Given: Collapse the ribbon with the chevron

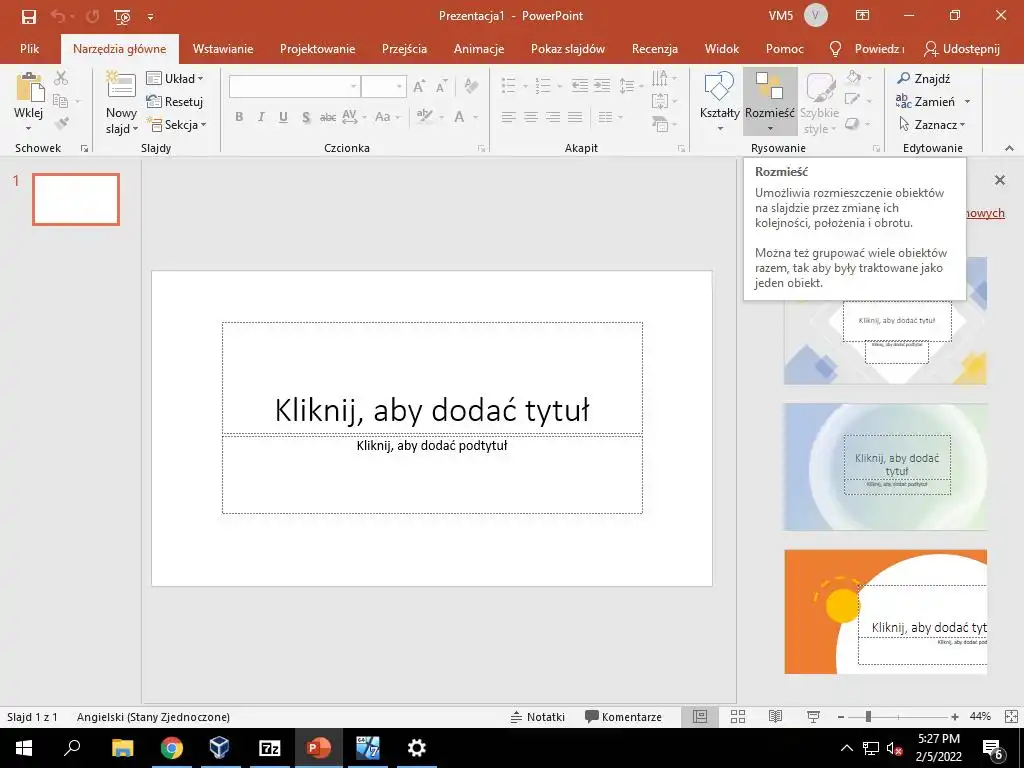Looking at the screenshot, I should pyautogui.click(x=1009, y=148).
